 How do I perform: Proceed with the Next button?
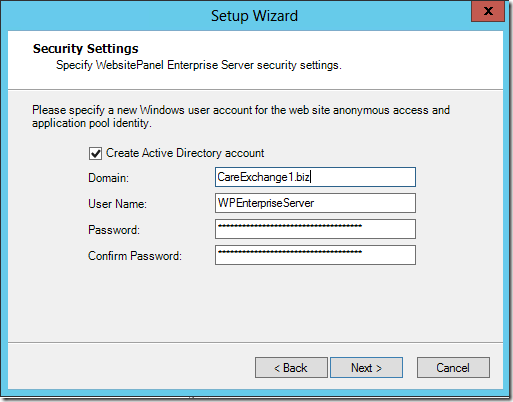[366, 368]
